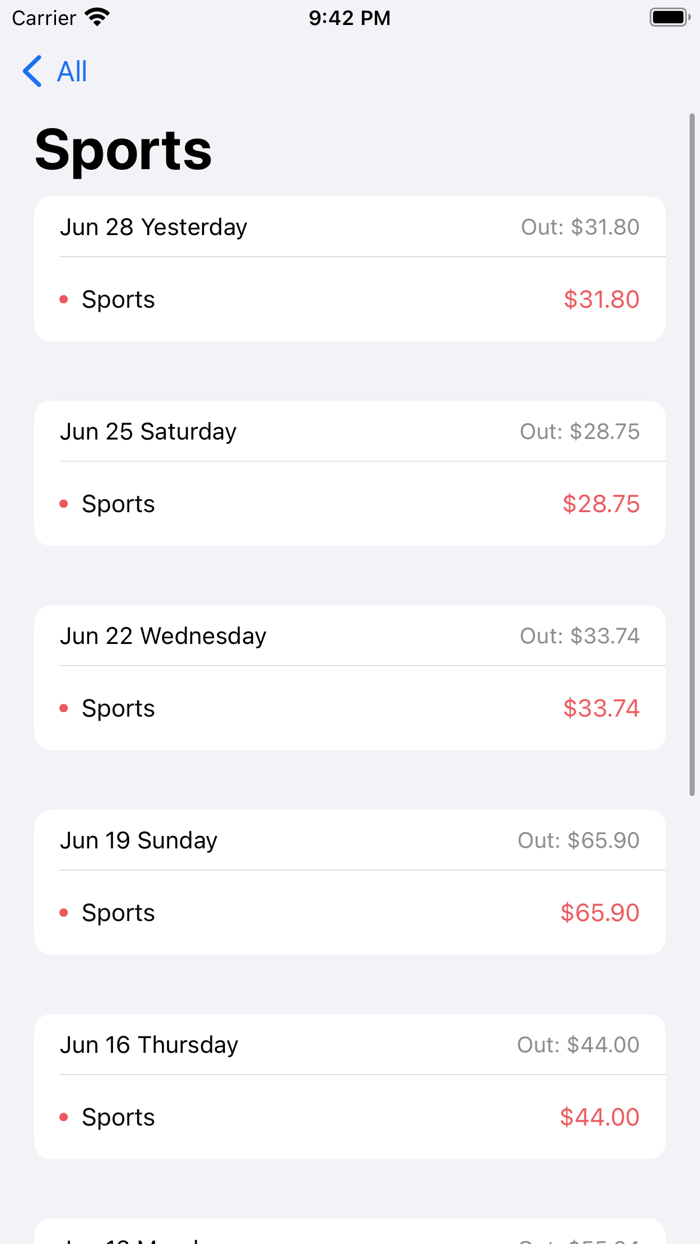Select the $44.00 amount on Jun 16
700x1244 pixels.
pos(600,1117)
